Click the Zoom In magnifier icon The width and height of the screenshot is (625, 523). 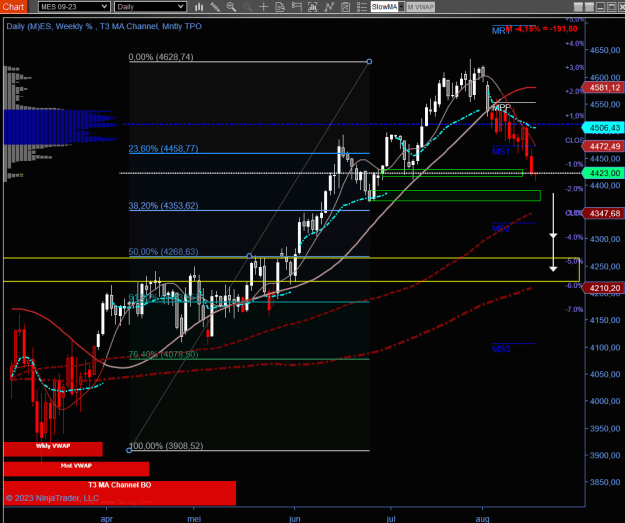231,7
